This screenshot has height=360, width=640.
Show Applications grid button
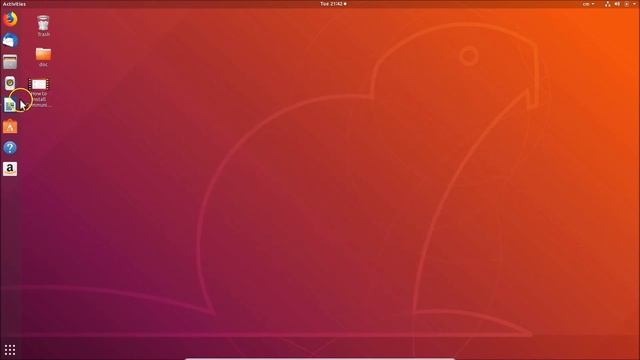(x=10, y=350)
